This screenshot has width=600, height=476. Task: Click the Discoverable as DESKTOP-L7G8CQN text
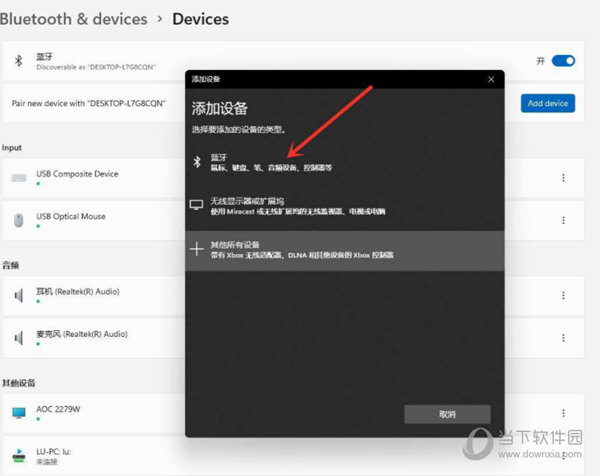96,67
